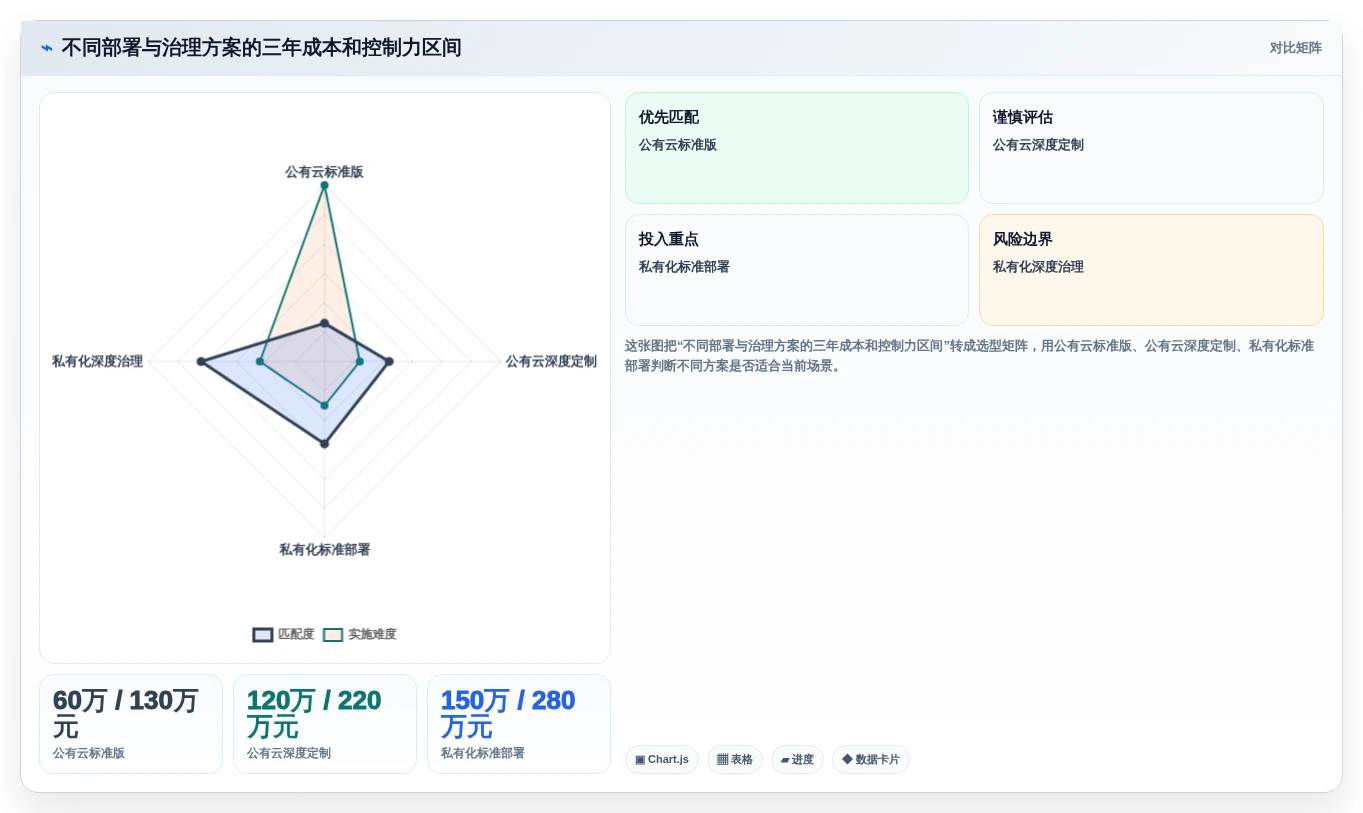
Task: Click the 数据卡片 tag
Action: (x=871, y=759)
